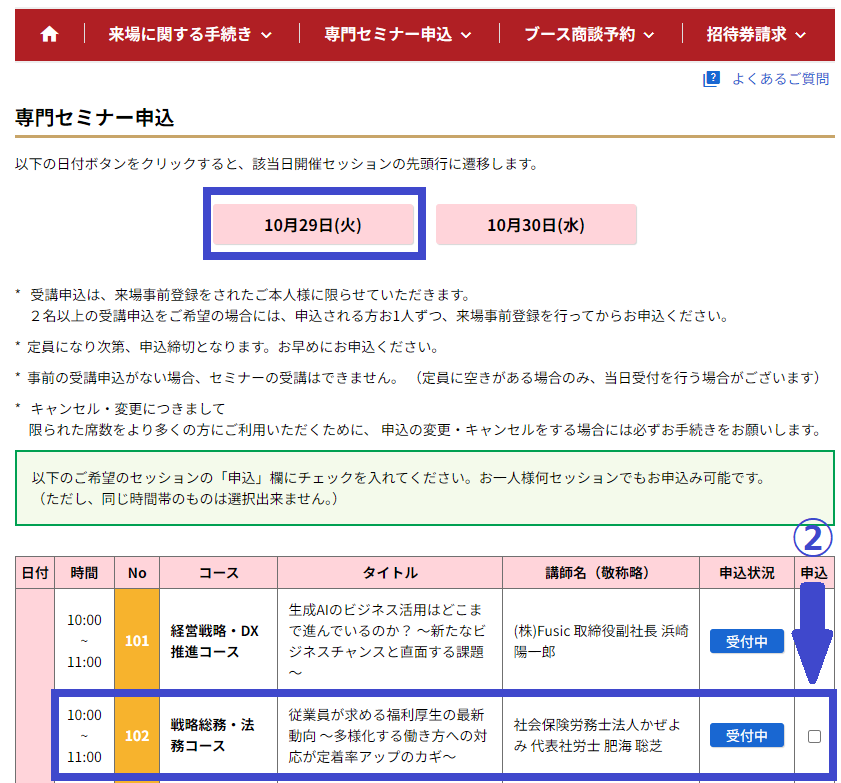Open the よくあるご質問 link

point(780,79)
